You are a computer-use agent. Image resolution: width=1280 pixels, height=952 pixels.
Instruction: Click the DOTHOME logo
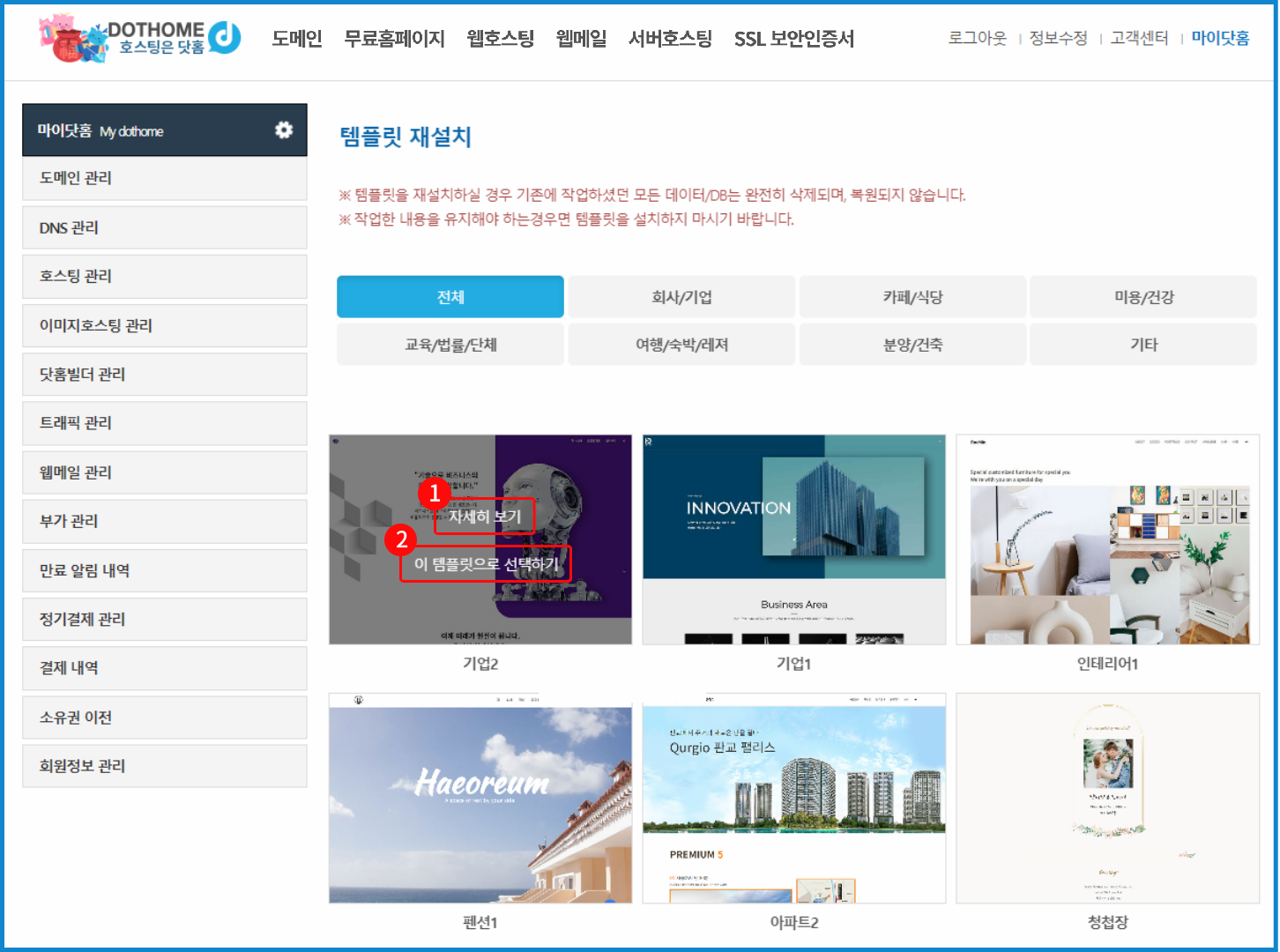141,38
